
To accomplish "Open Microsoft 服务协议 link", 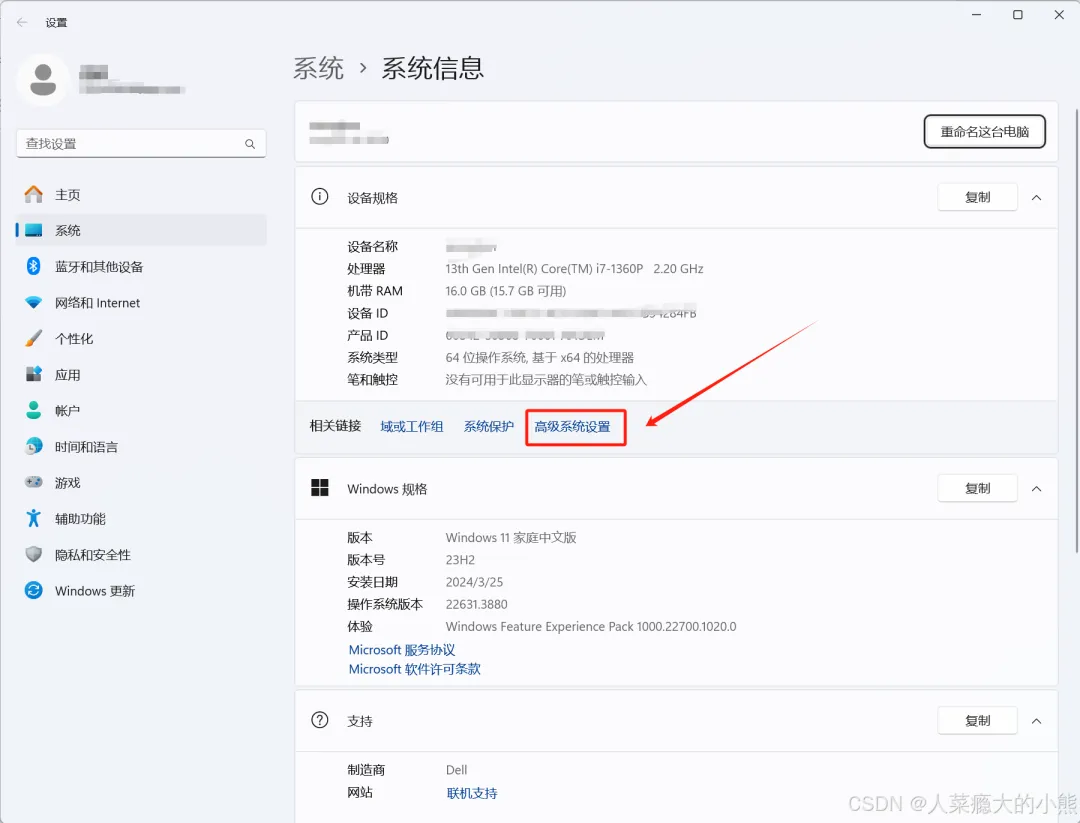I will 402,649.
